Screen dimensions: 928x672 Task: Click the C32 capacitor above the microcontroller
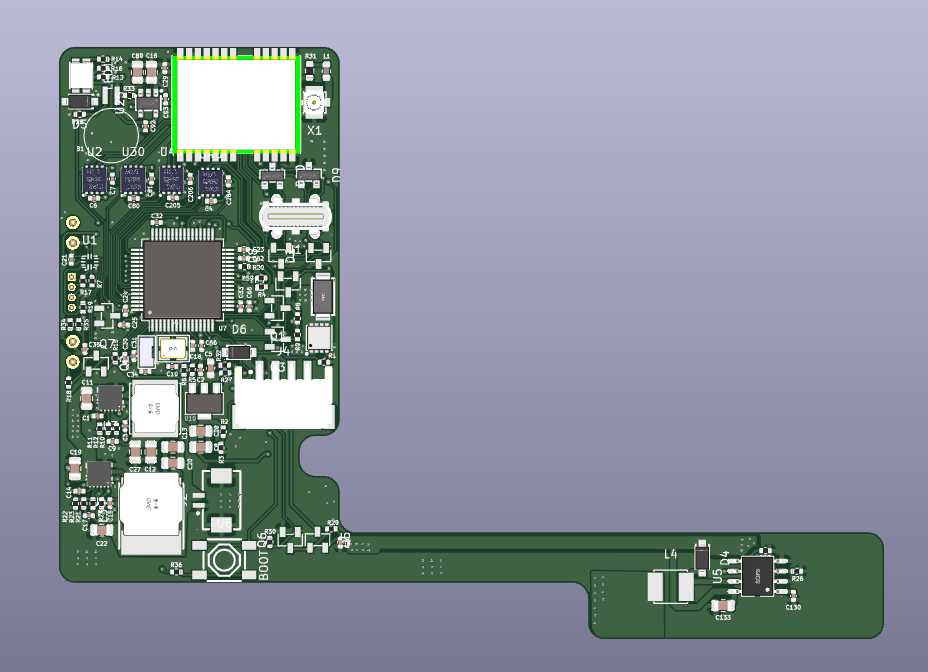click(156, 222)
